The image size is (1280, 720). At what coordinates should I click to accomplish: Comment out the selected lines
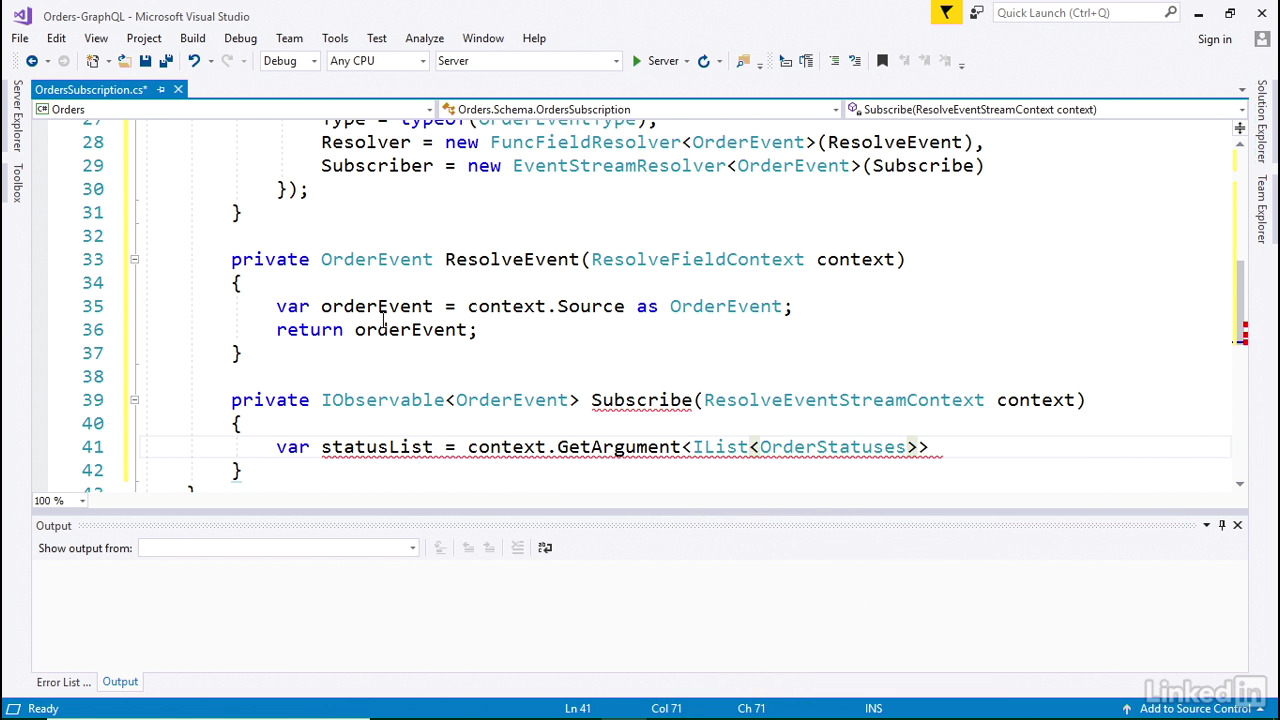[x=834, y=61]
